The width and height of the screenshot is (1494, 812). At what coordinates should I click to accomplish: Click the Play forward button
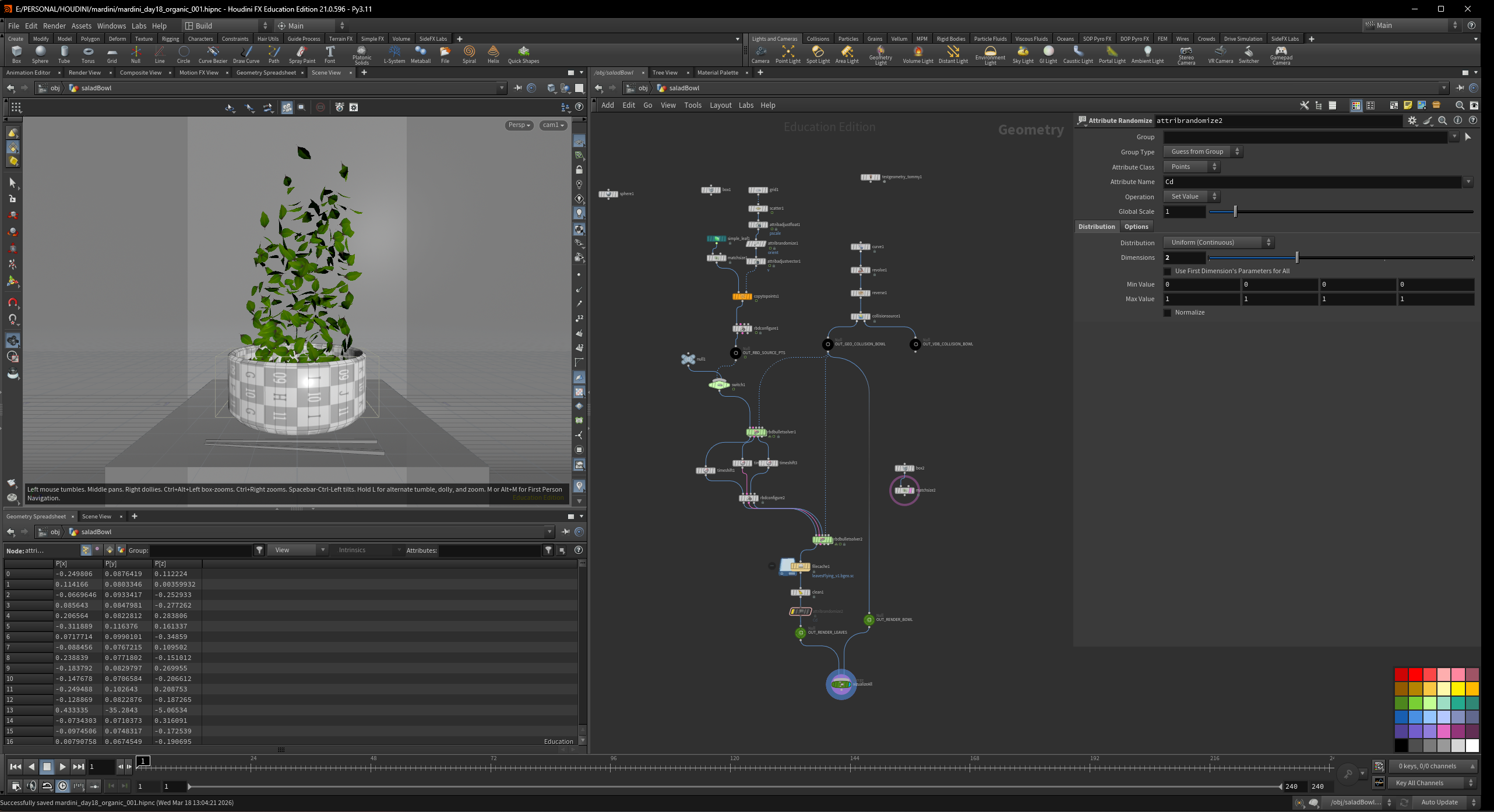click(62, 767)
